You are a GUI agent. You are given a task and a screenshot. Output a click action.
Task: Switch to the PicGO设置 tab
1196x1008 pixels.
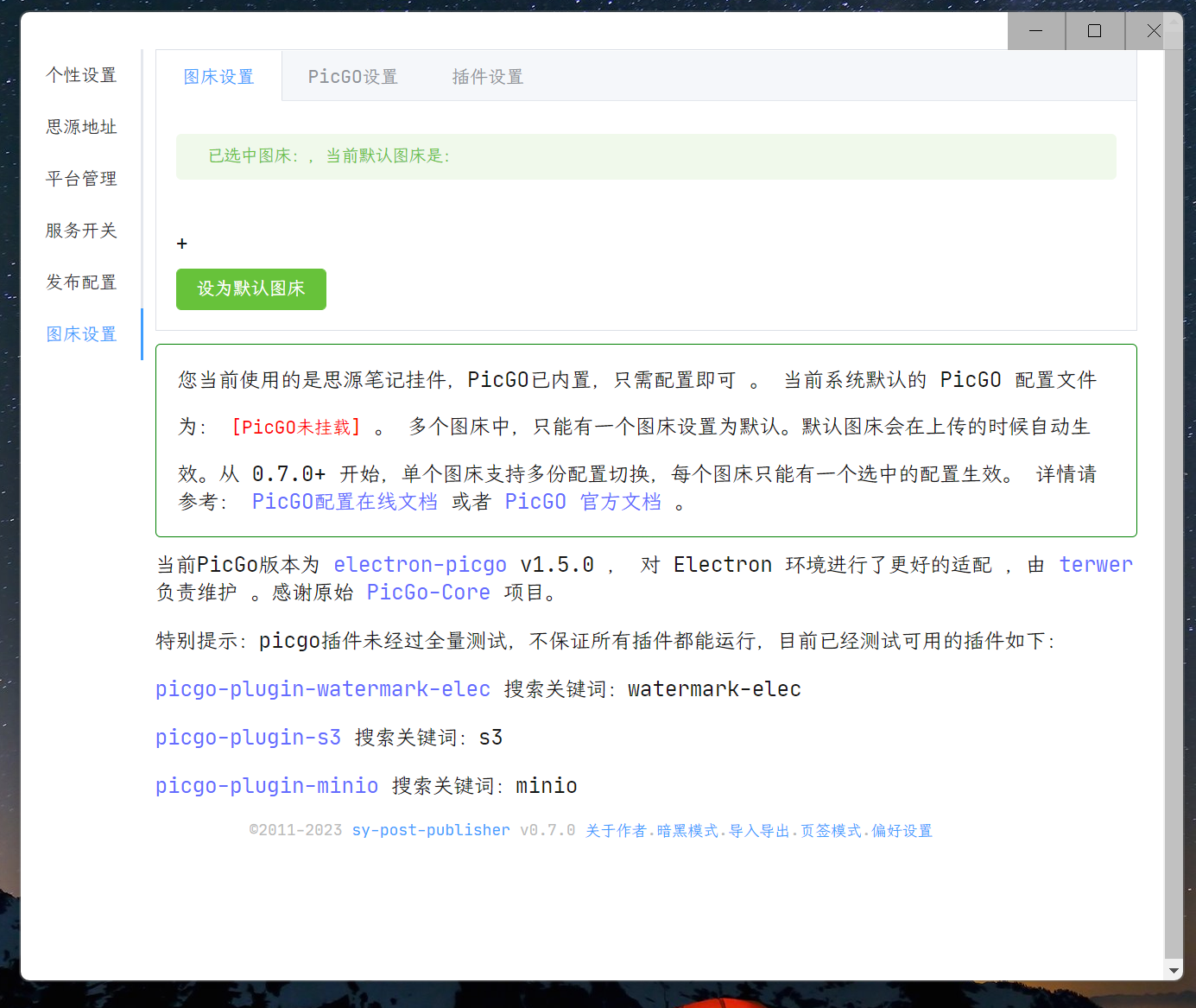(x=352, y=77)
